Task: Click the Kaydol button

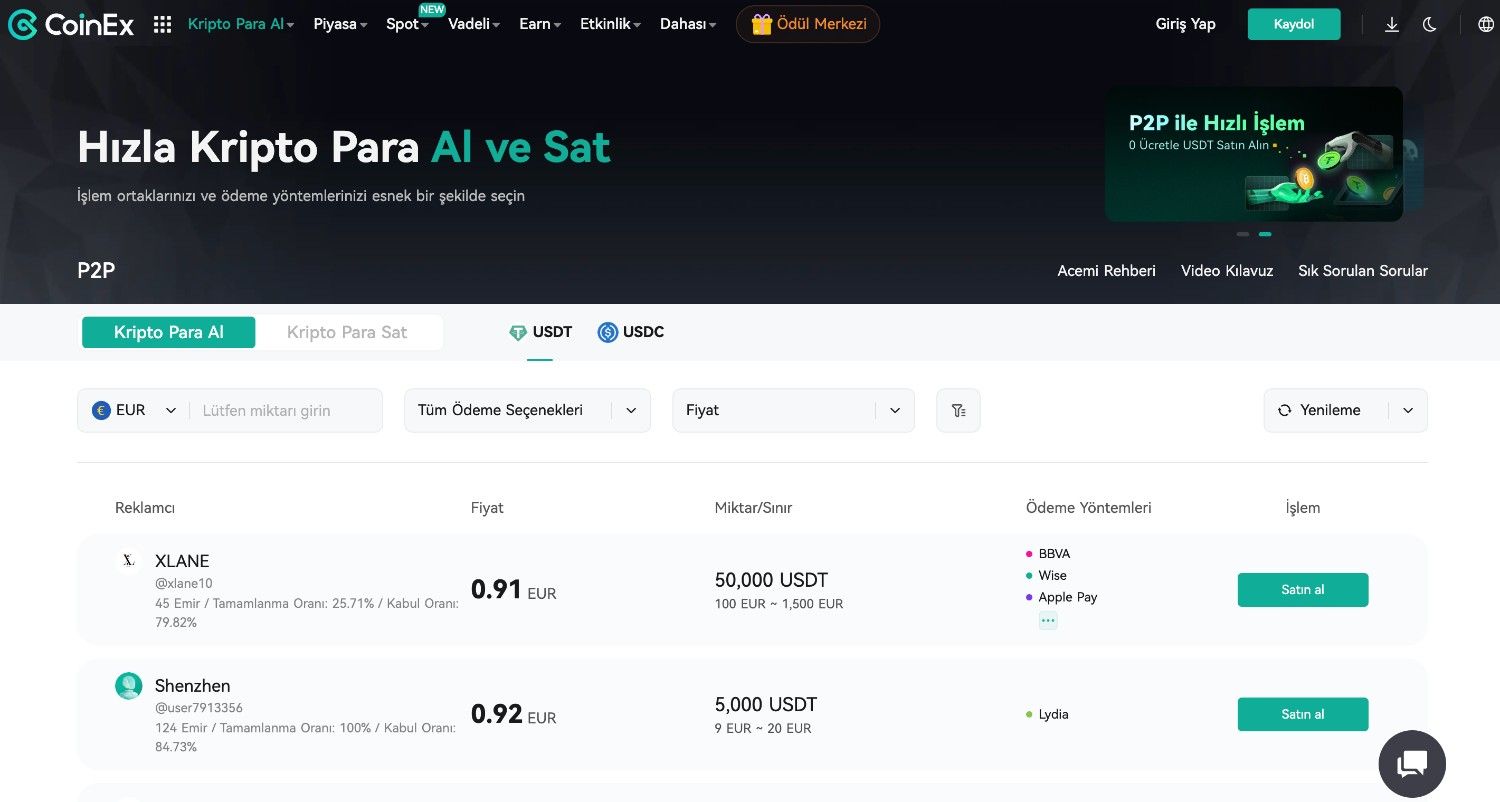Action: coord(1293,24)
